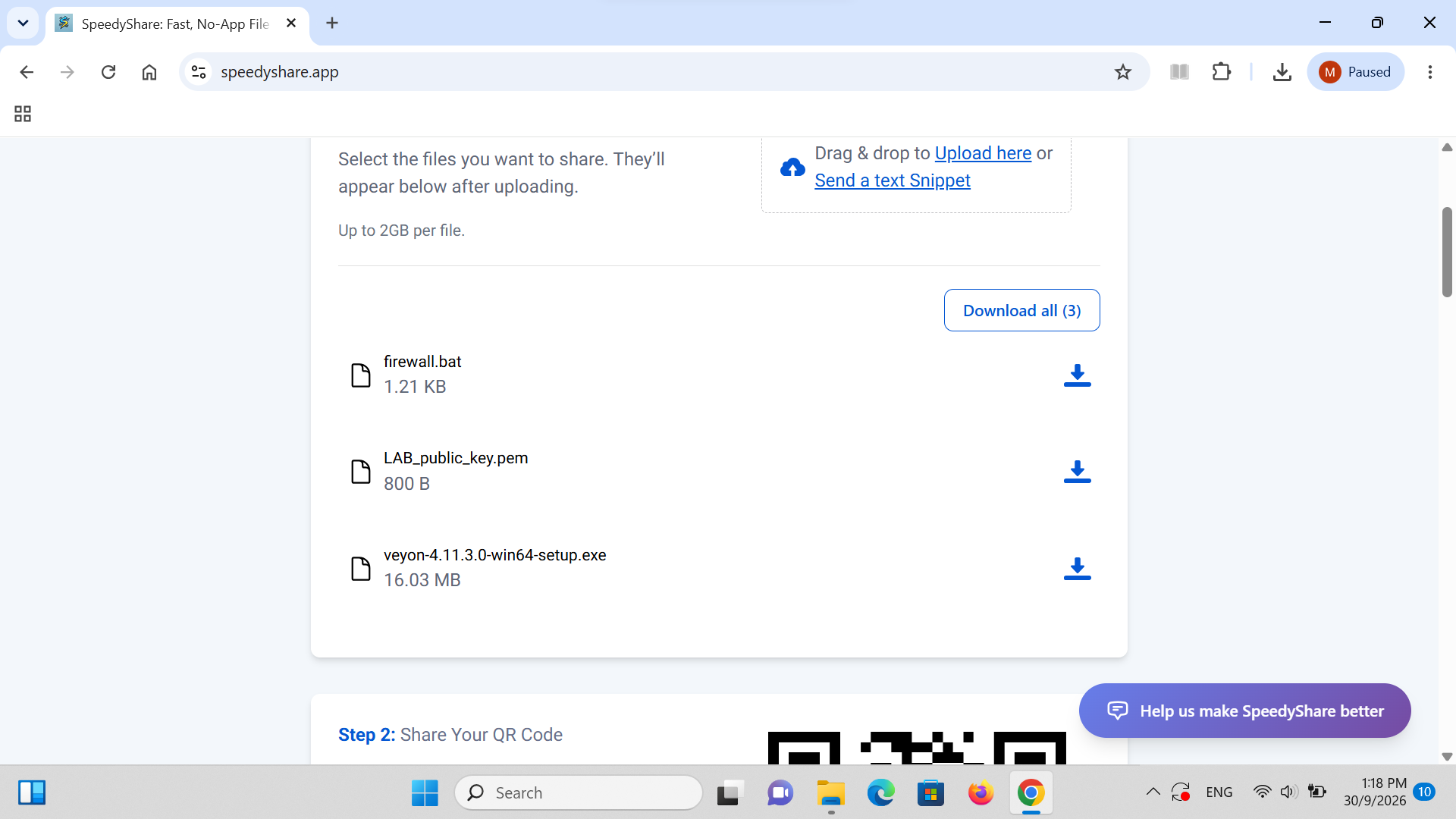
Task: Download LAB_public_key.pem via its arrow icon
Action: 1077,471
